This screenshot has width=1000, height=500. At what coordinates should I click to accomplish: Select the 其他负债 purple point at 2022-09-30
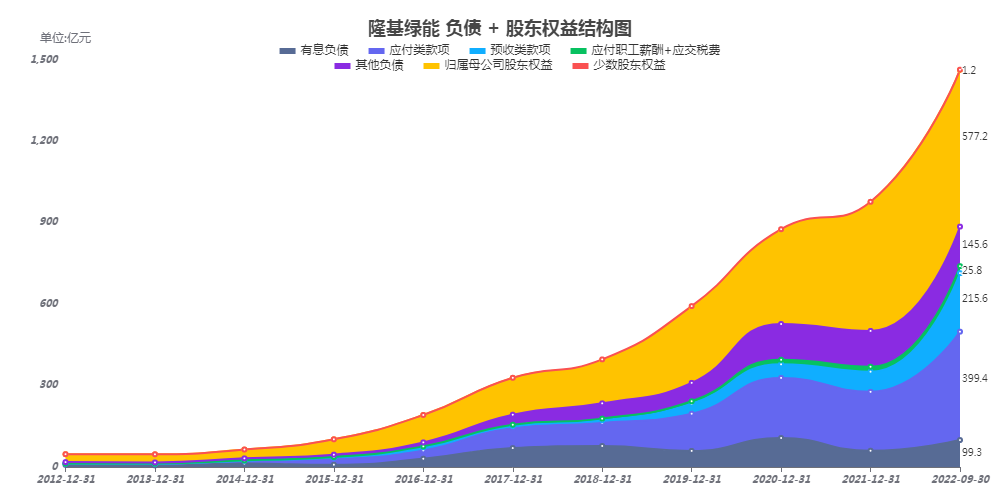959,226
